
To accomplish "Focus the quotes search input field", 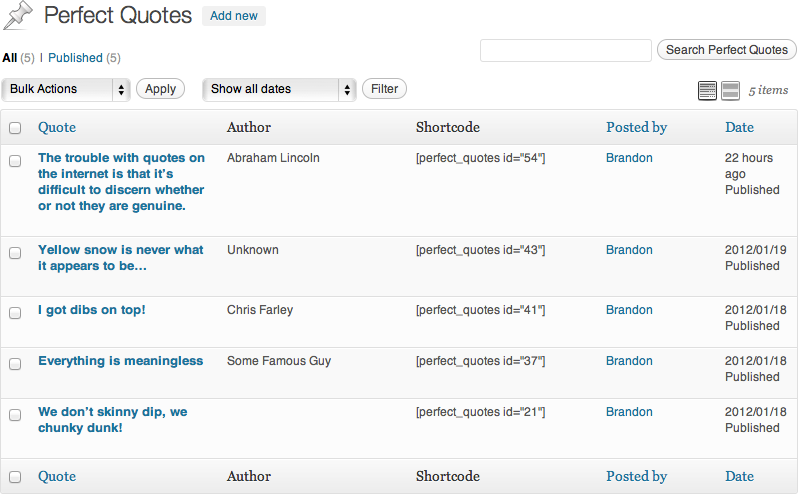I will click(565, 51).
